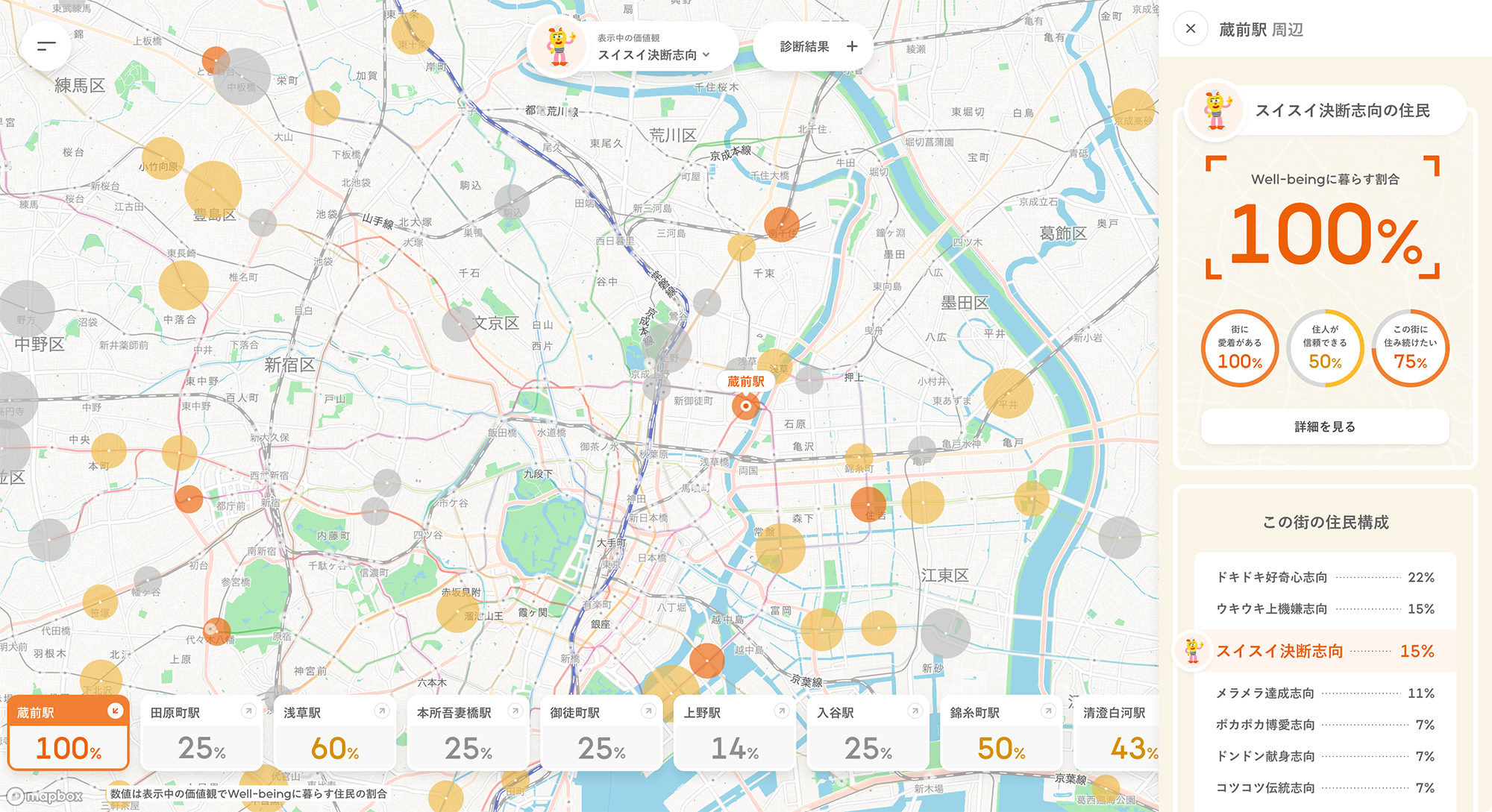Close the 蔵前駅 周辺 side panel
The width and height of the screenshot is (1492, 812).
[1191, 29]
